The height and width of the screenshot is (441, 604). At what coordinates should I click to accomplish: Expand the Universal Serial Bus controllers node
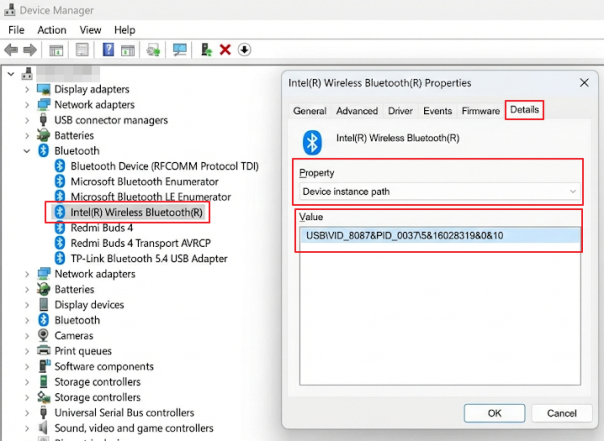[x=27, y=412]
